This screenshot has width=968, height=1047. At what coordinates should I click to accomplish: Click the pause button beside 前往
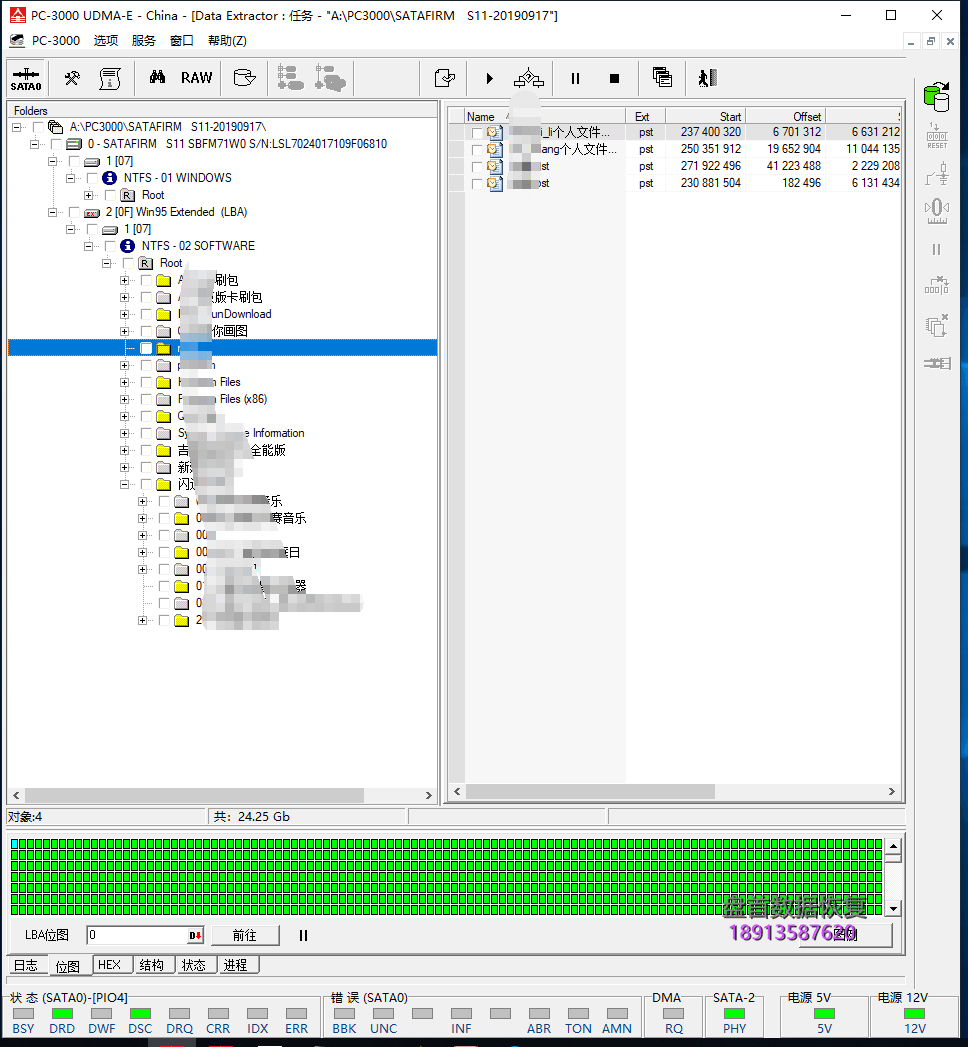tap(303, 935)
